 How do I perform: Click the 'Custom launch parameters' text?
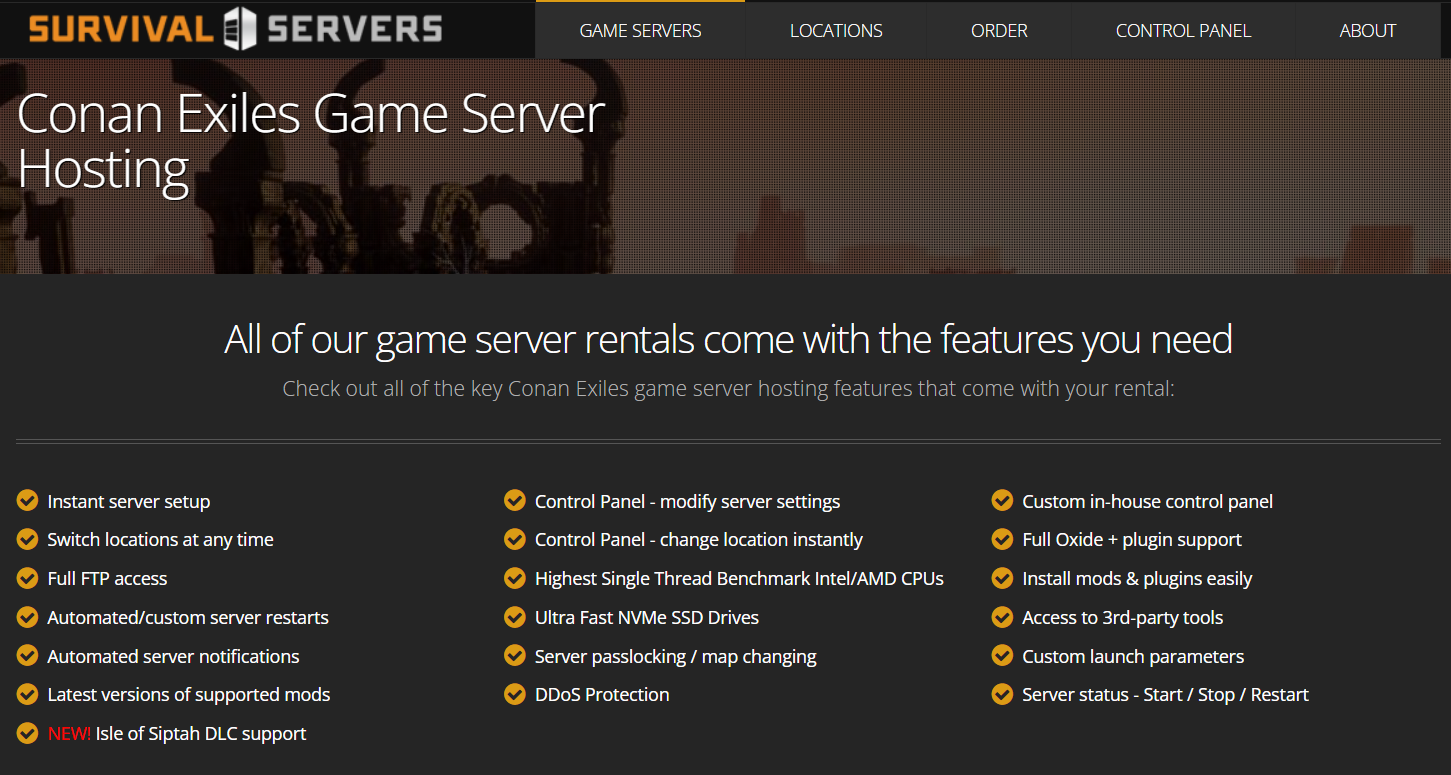(x=1133, y=657)
